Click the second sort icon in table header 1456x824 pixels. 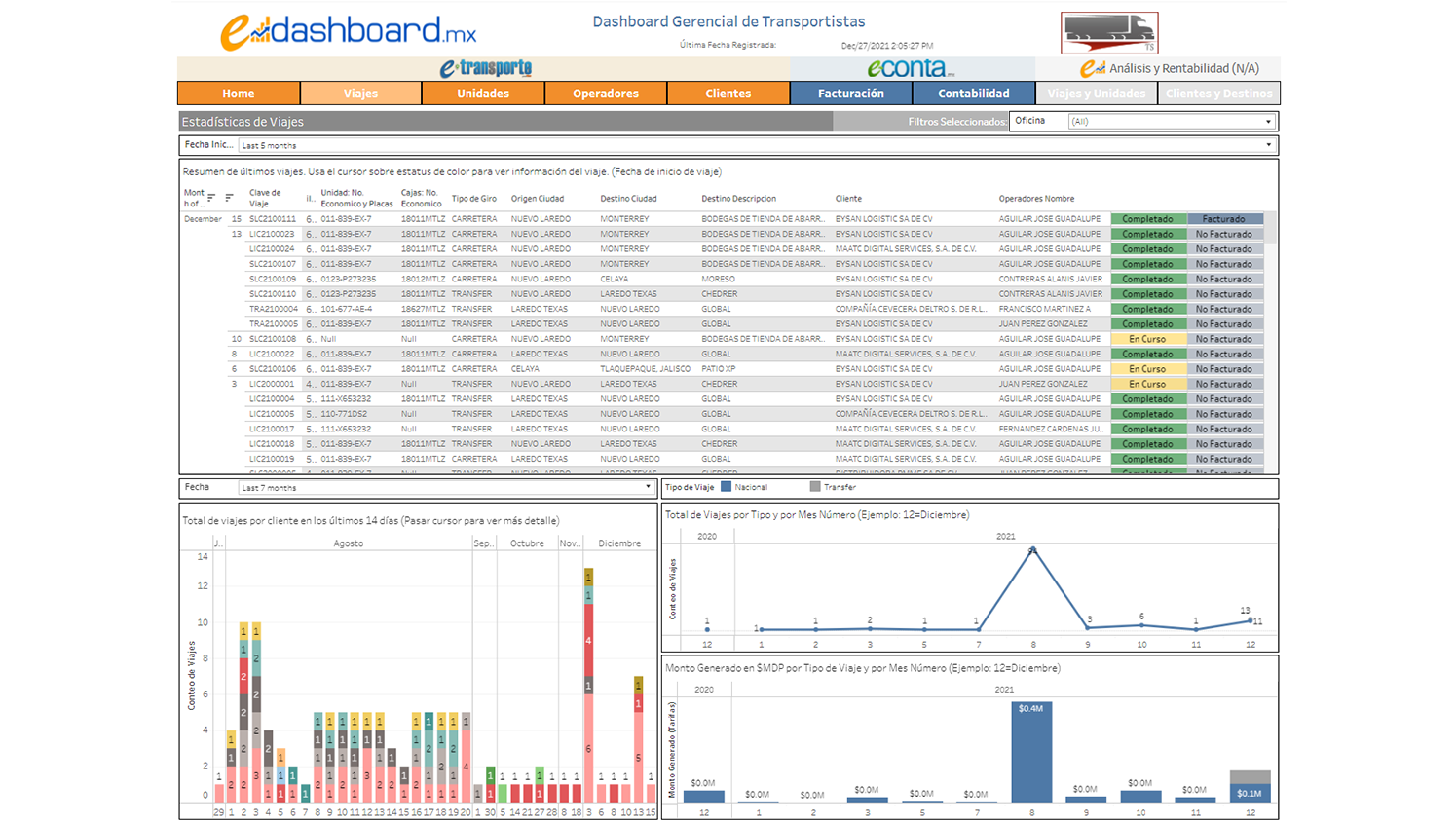click(230, 196)
